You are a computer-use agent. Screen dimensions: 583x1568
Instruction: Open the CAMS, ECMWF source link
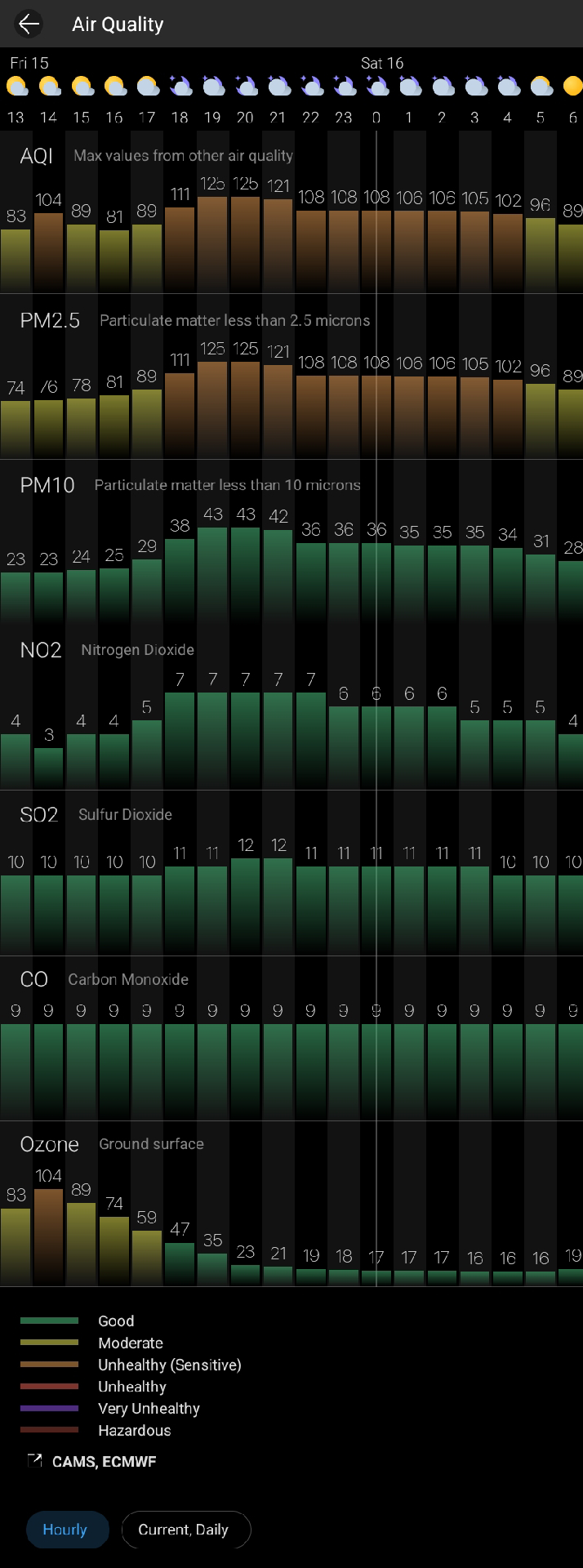(x=104, y=1461)
